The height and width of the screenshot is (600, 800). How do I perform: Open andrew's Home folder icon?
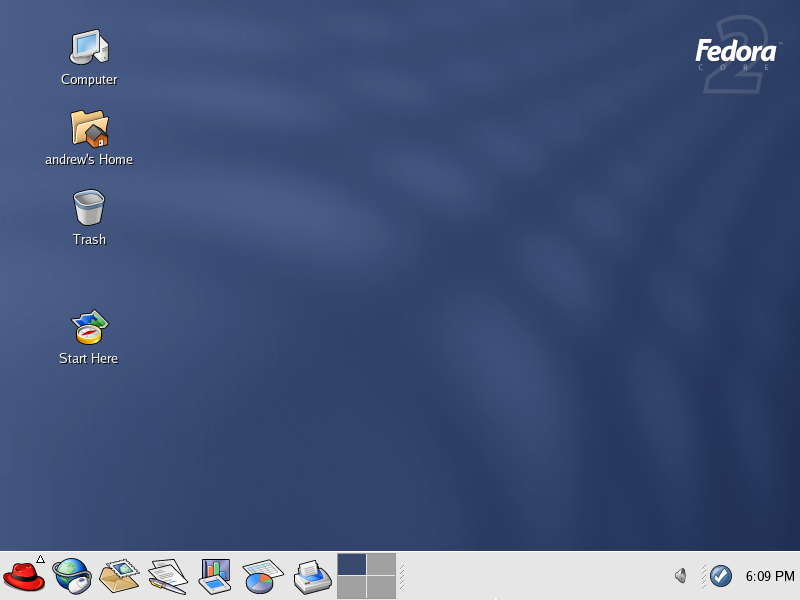coord(89,128)
